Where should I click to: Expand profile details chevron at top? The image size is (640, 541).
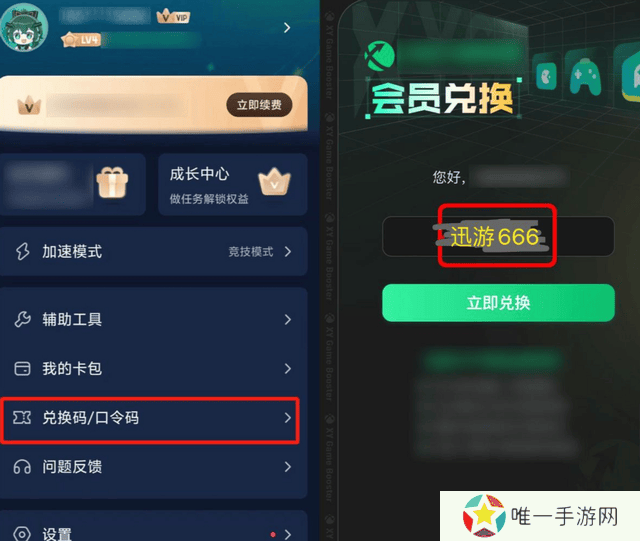[x=287, y=28]
